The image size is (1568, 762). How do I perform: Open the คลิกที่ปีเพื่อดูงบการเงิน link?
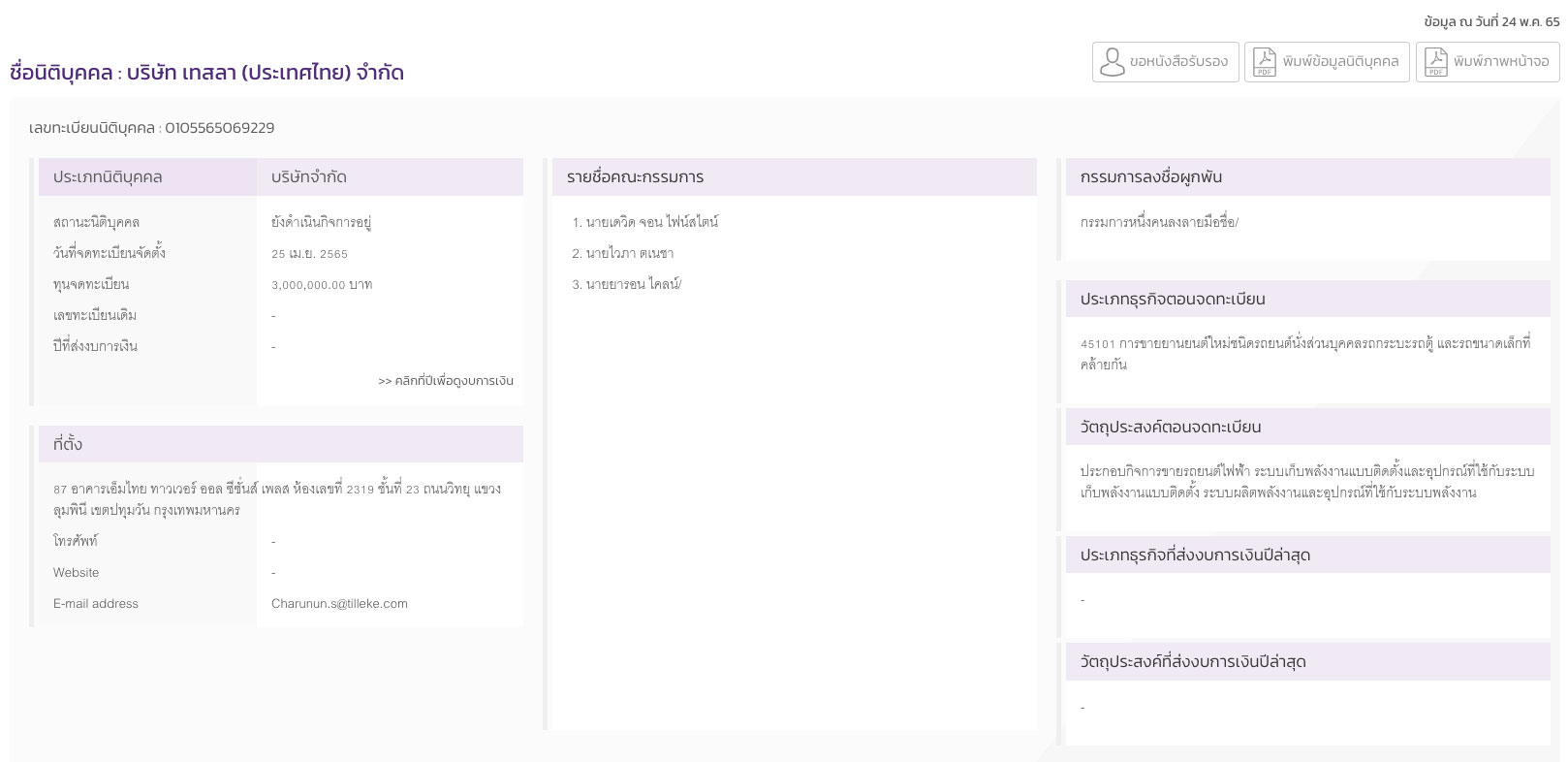446,381
